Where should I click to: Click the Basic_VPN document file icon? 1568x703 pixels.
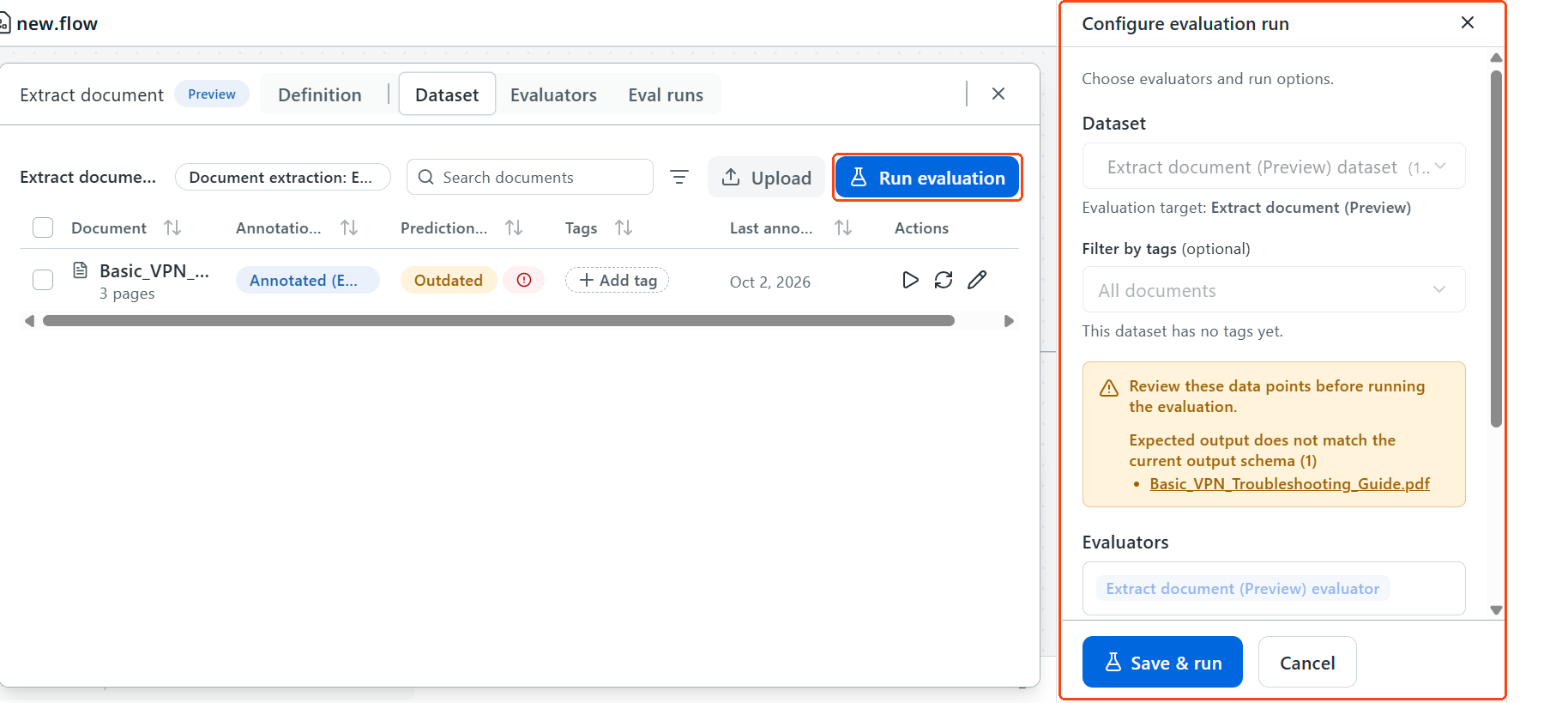[80, 270]
